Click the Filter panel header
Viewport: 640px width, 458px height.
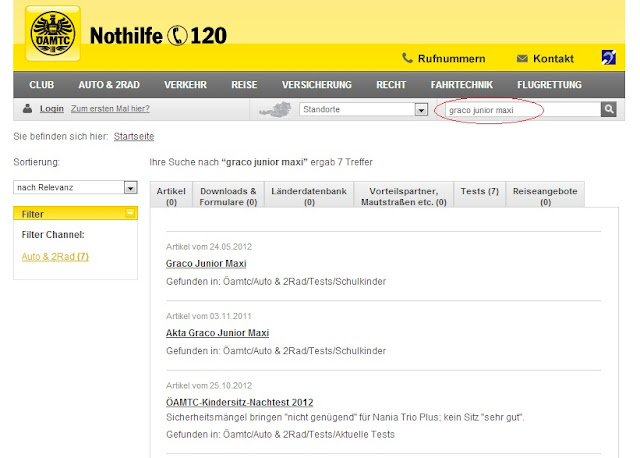tap(76, 213)
